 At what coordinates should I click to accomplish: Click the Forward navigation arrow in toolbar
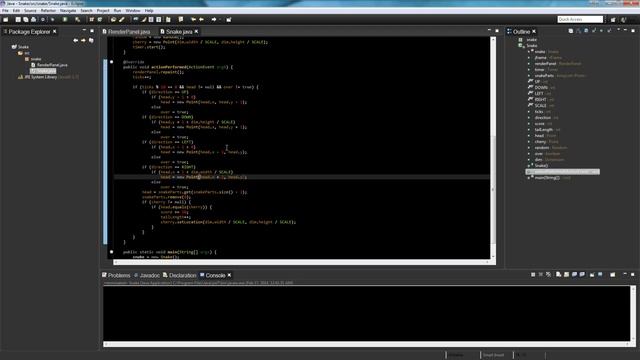coord(213,20)
